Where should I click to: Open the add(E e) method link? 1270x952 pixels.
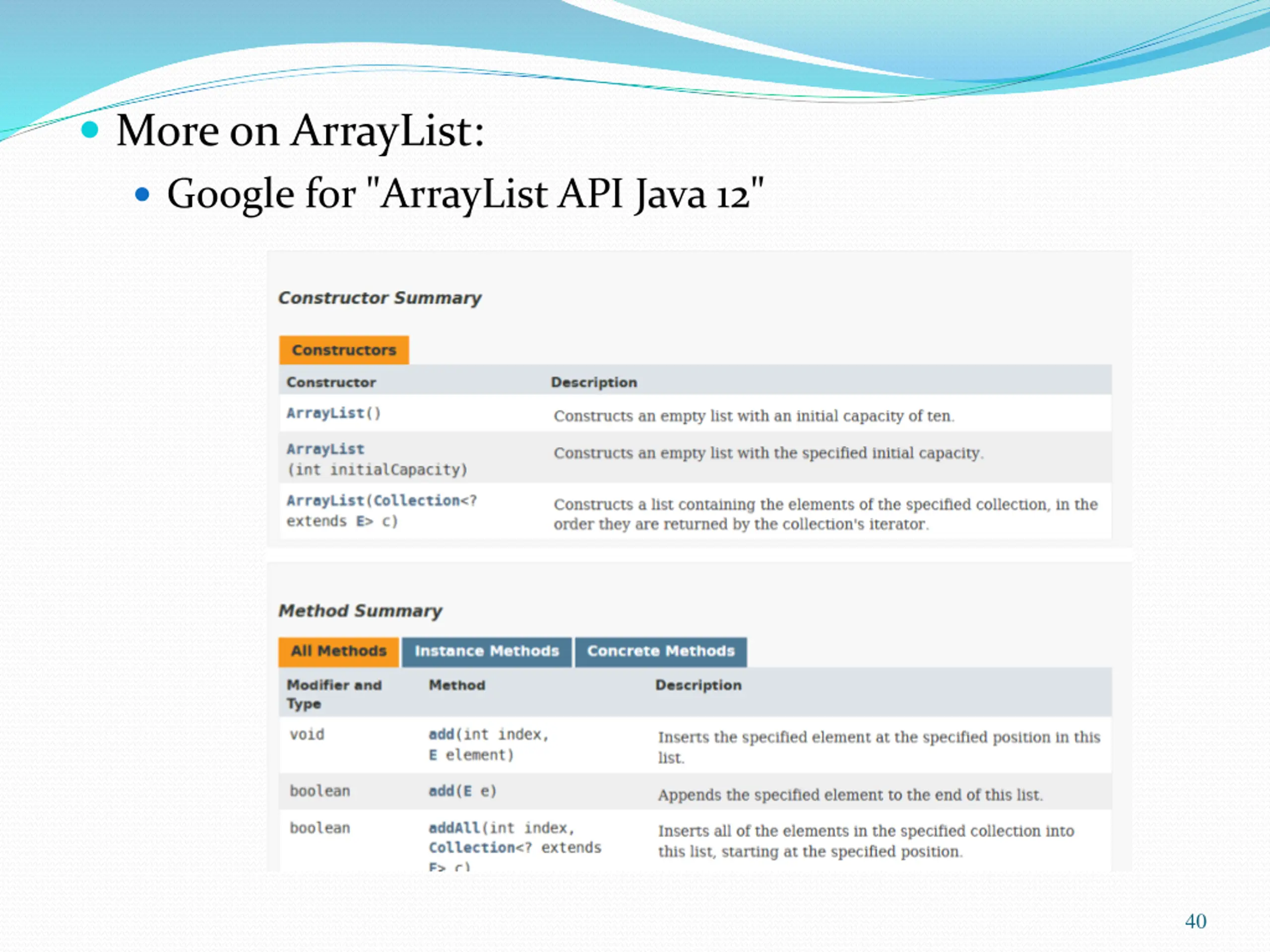coord(442,791)
